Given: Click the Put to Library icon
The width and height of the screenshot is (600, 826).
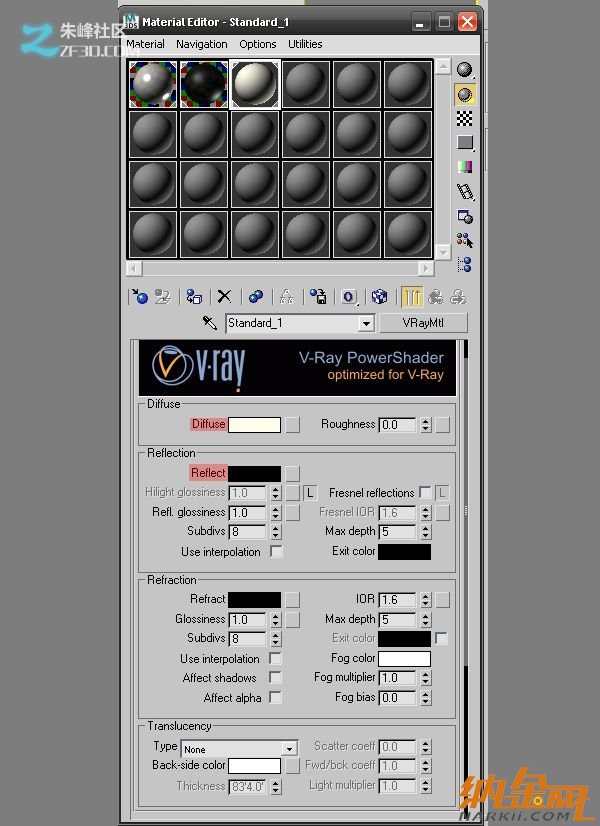Looking at the screenshot, I should pyautogui.click(x=318, y=297).
